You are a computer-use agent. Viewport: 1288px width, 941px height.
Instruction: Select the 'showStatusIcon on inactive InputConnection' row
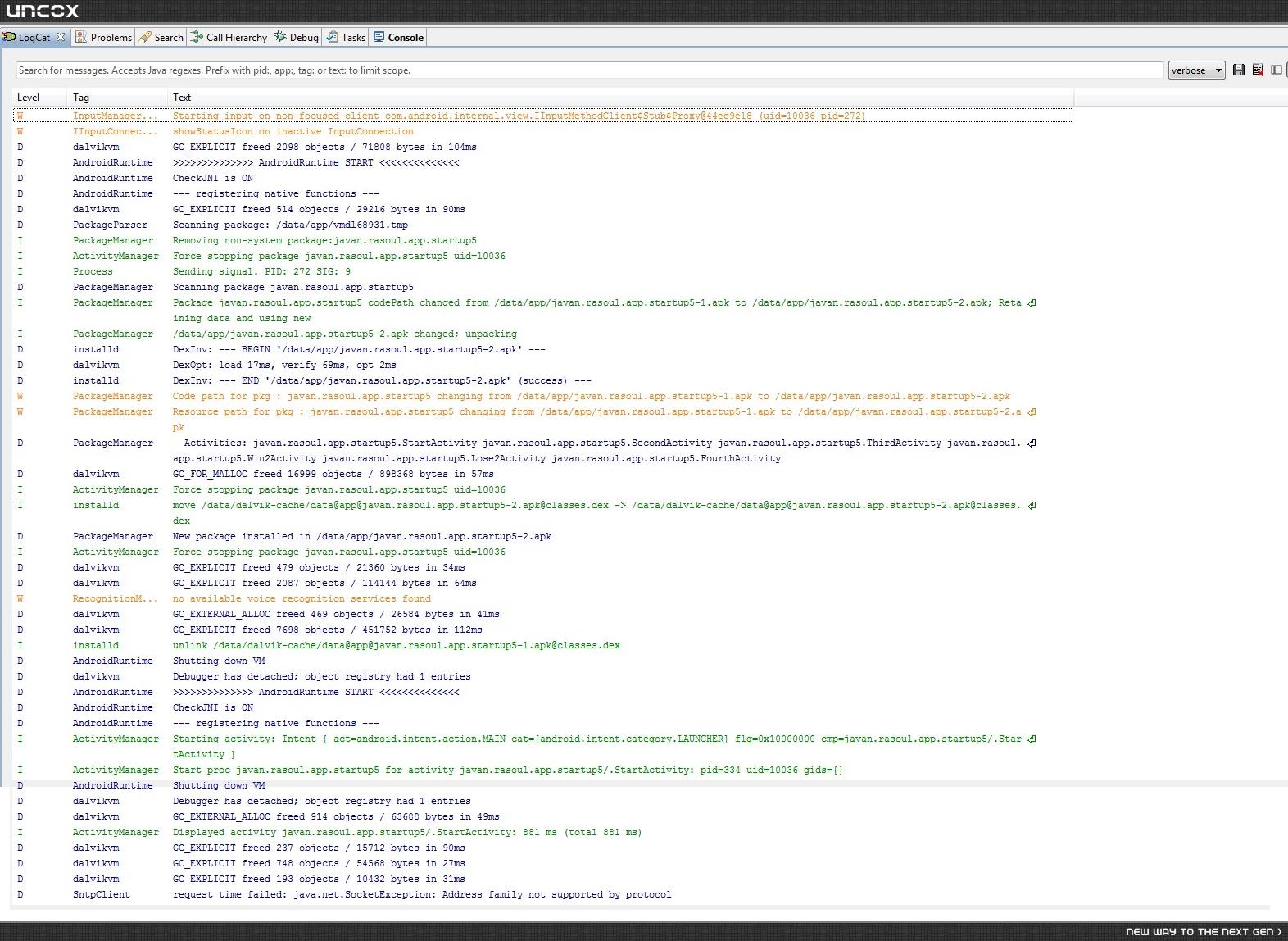coord(543,132)
